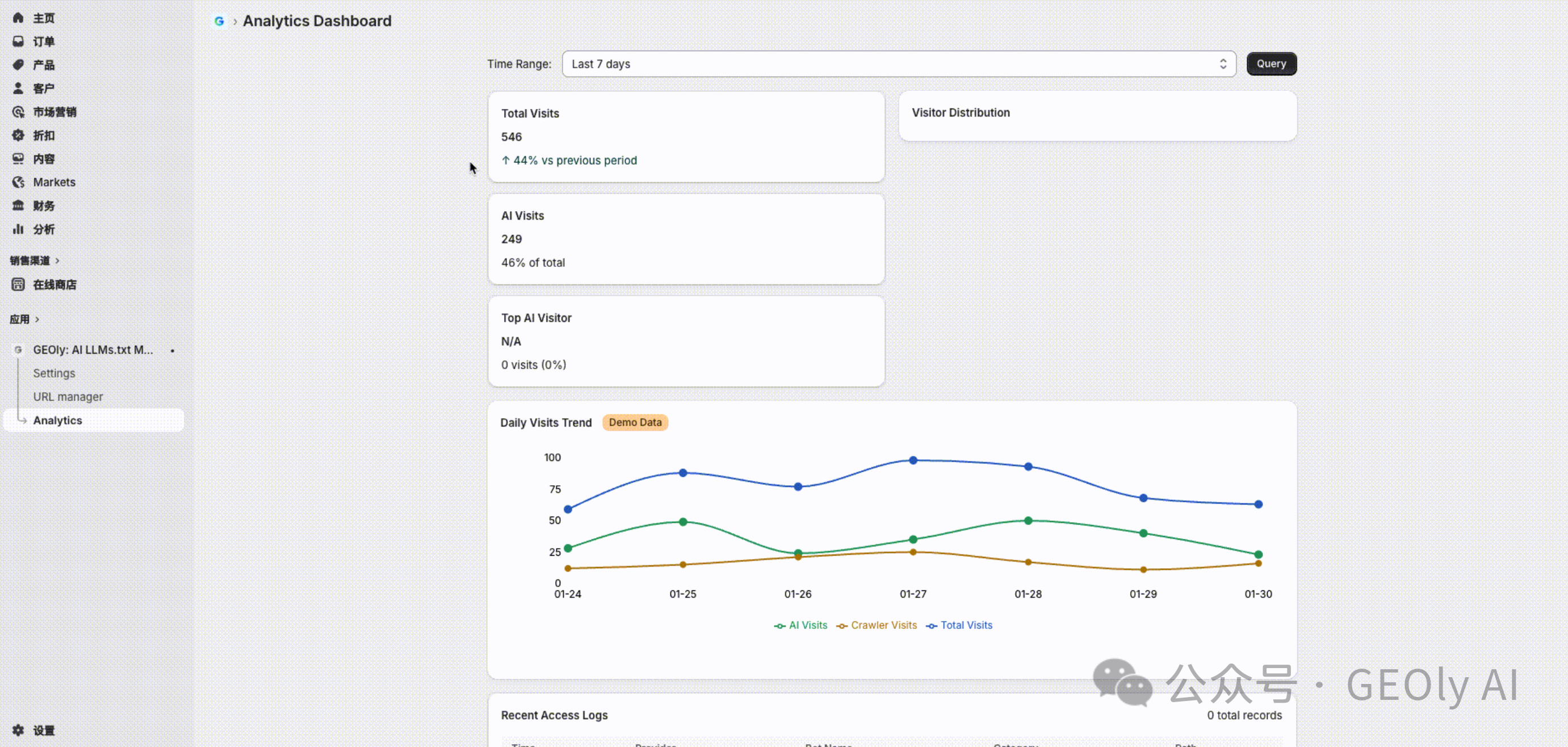Image resolution: width=1568 pixels, height=747 pixels.
Task: Click the Daily Visits Trend heading
Action: click(x=546, y=422)
